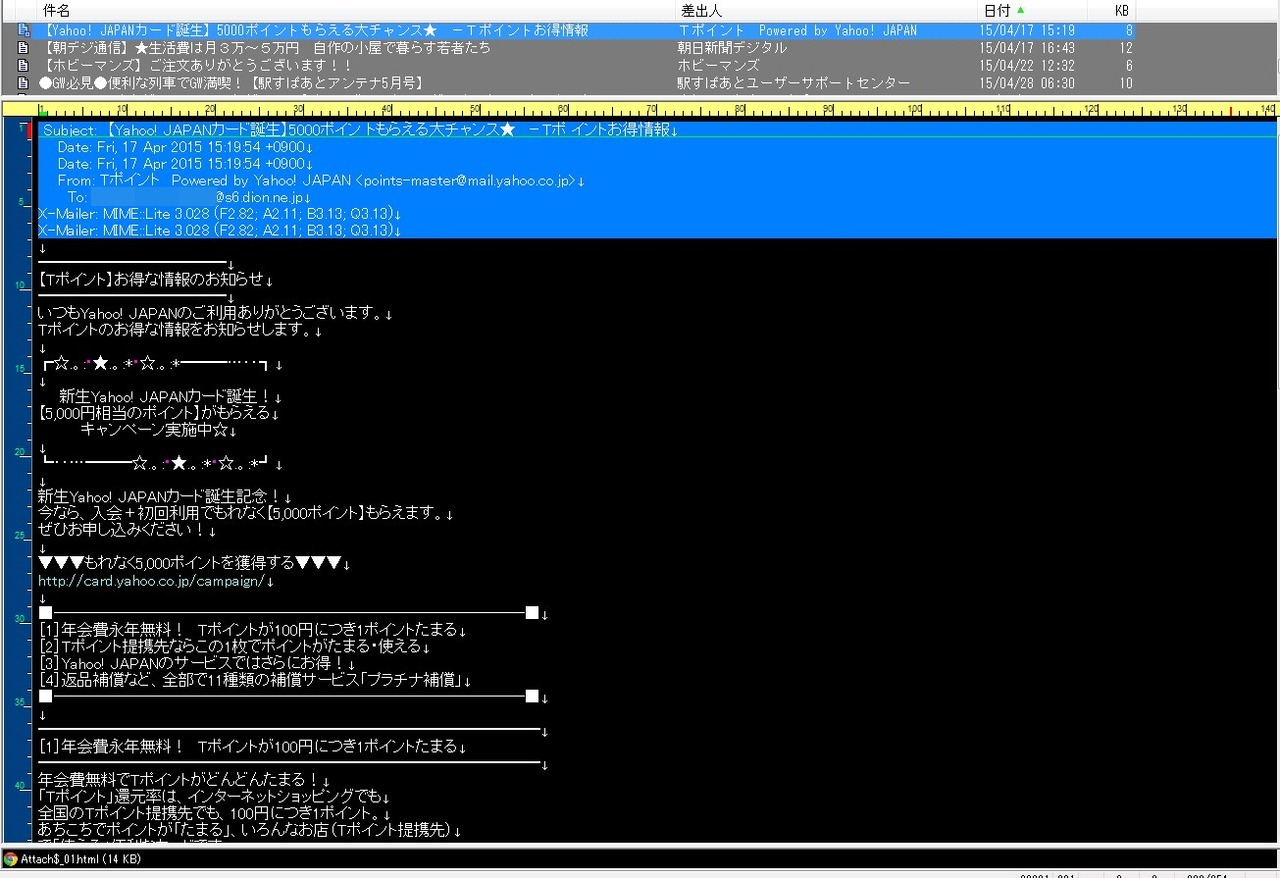Open the card.yahoo.co.jp/campaign link

click(x=150, y=580)
